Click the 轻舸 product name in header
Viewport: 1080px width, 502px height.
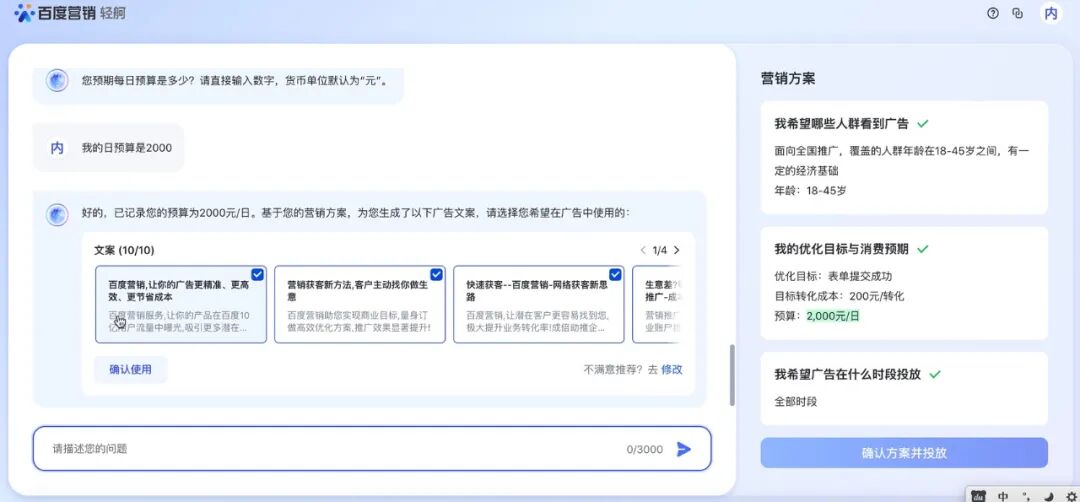(113, 13)
